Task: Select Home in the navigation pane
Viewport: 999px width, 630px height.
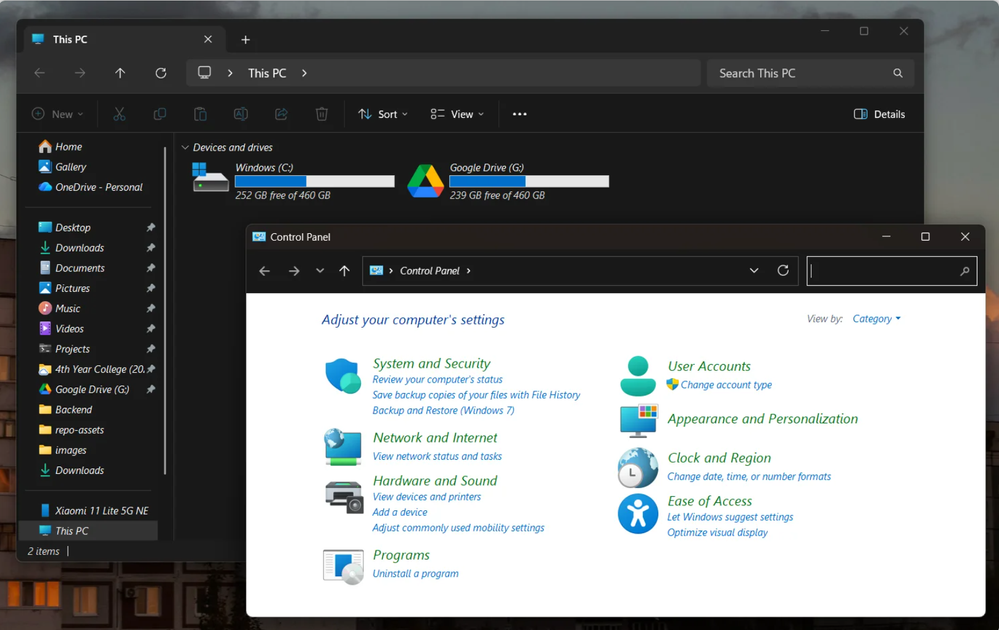Action: [x=60, y=147]
